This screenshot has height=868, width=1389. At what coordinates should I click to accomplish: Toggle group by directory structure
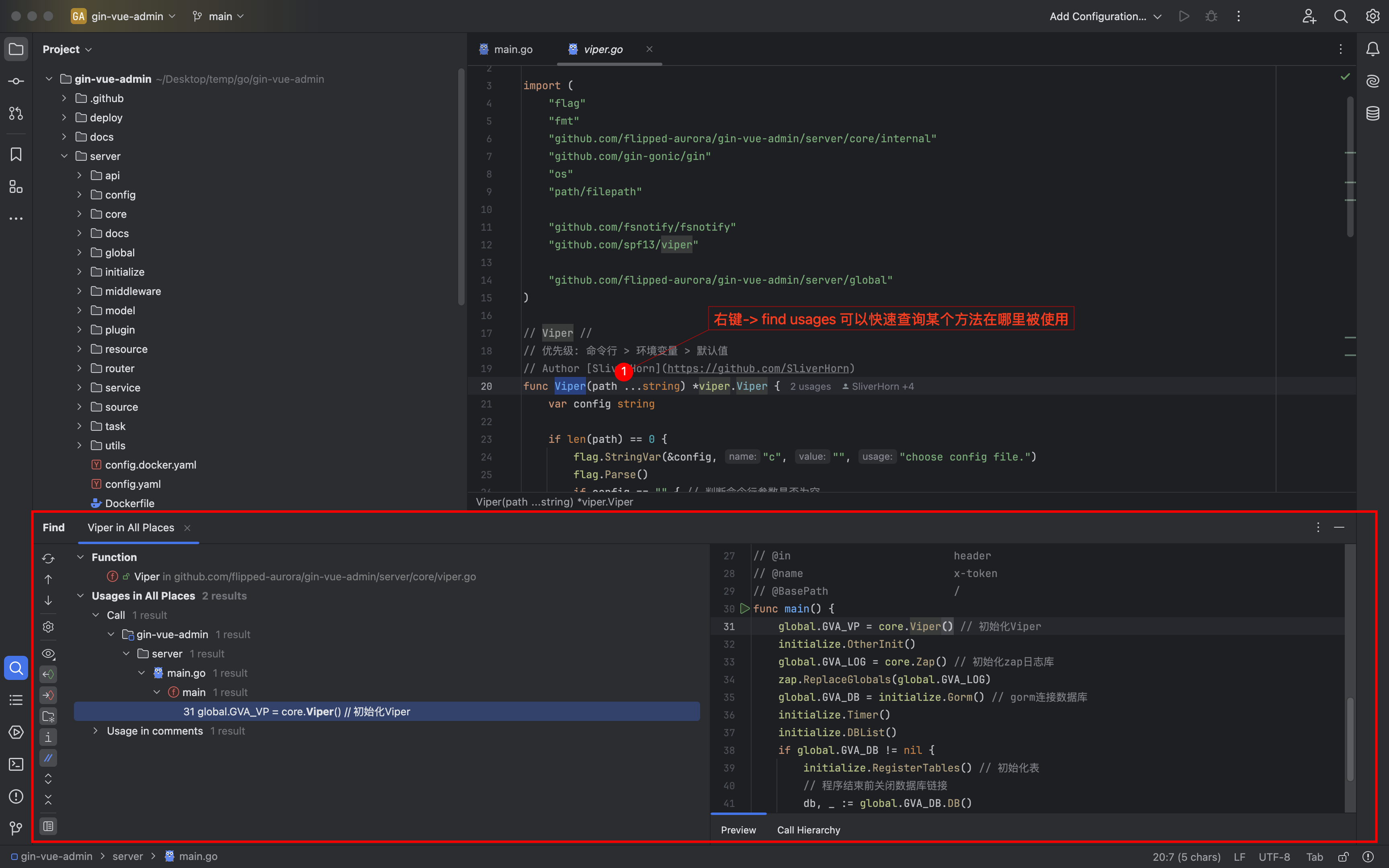[48, 717]
